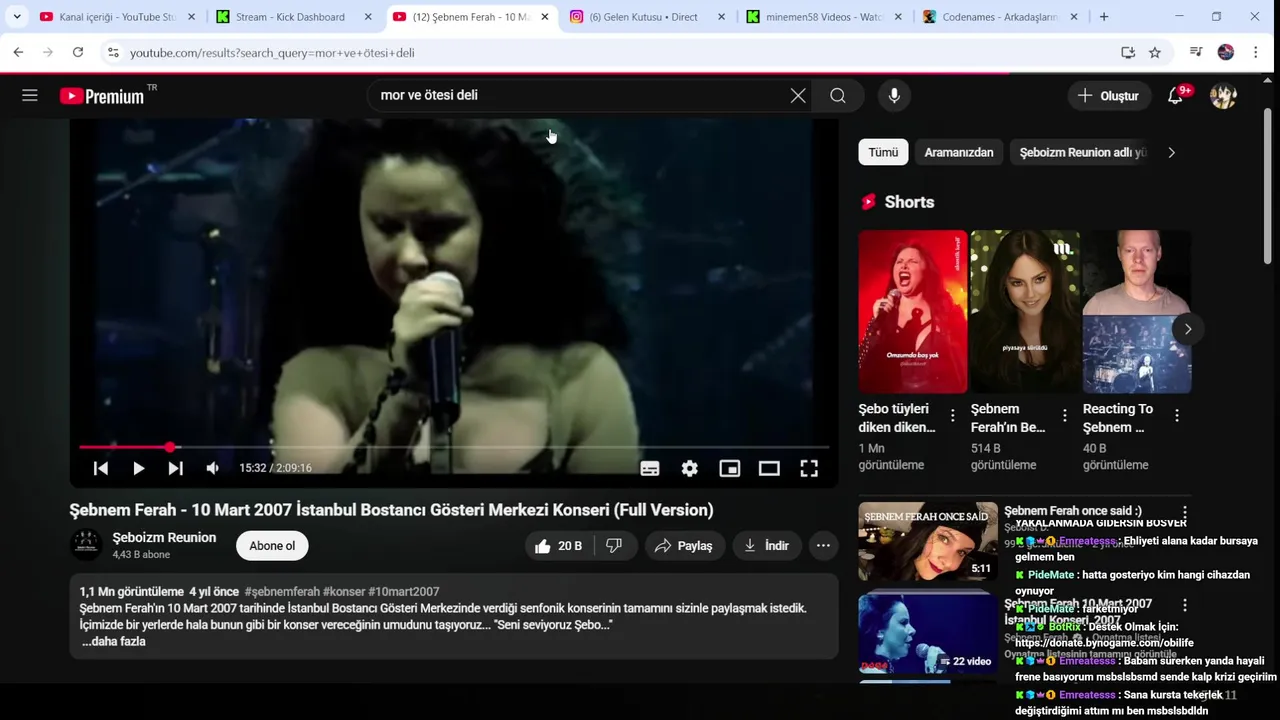The width and height of the screenshot is (1280, 720).
Task: Dislike the video
Action: [x=615, y=546]
